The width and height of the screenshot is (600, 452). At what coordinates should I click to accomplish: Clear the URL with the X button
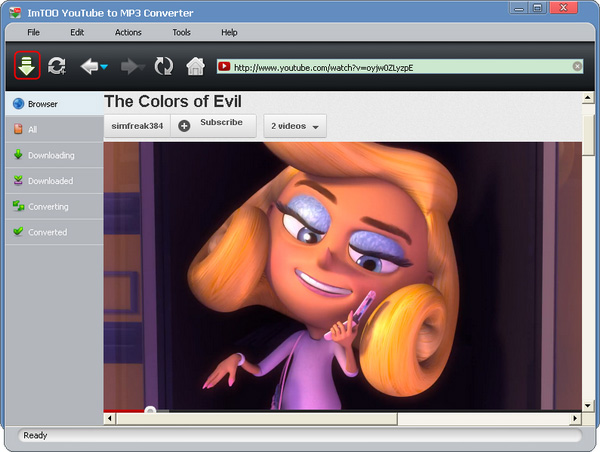577,67
